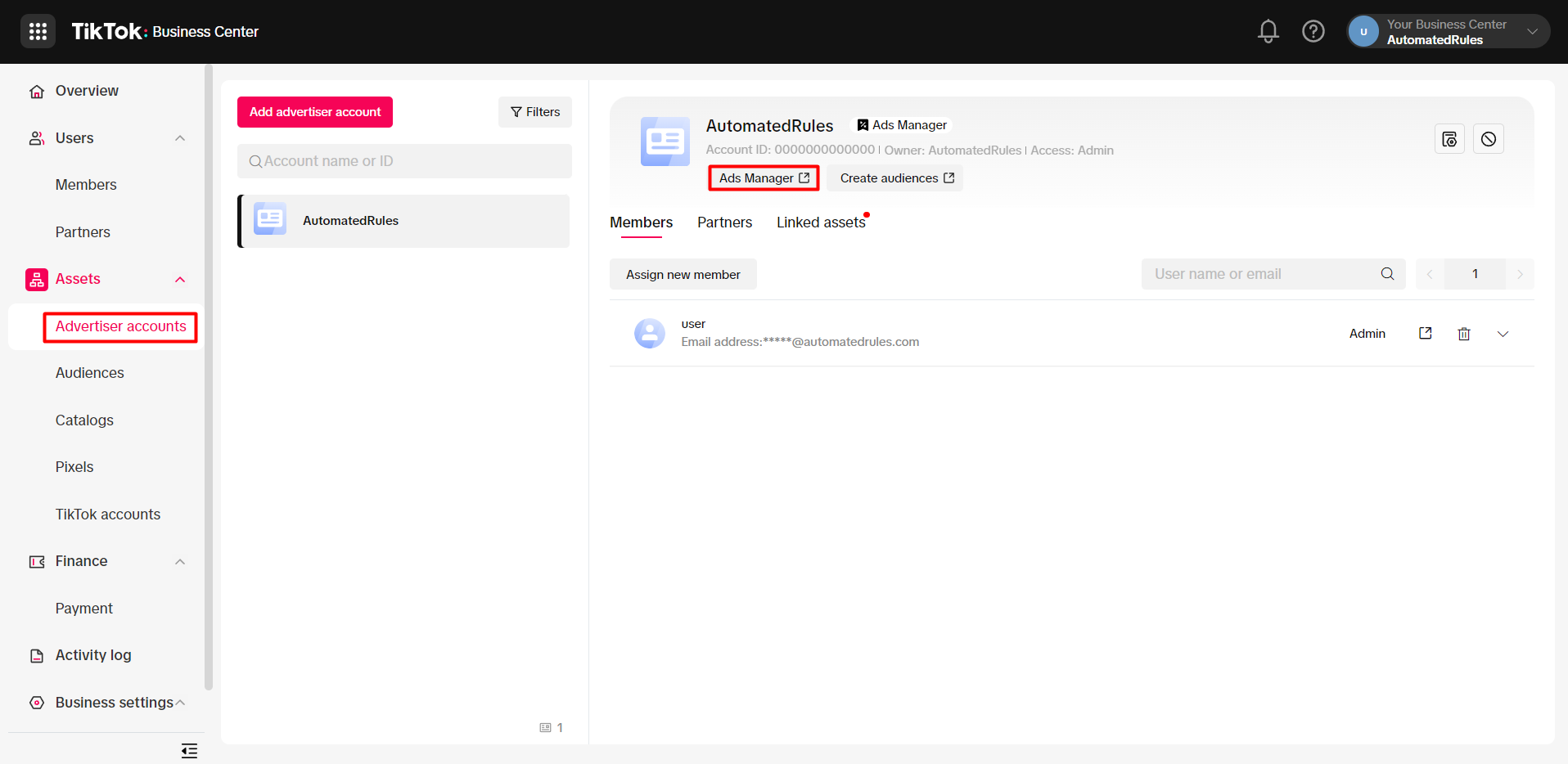Click the AutomatedRules list item thumbnail icon
1568x764 pixels.
[x=270, y=218]
